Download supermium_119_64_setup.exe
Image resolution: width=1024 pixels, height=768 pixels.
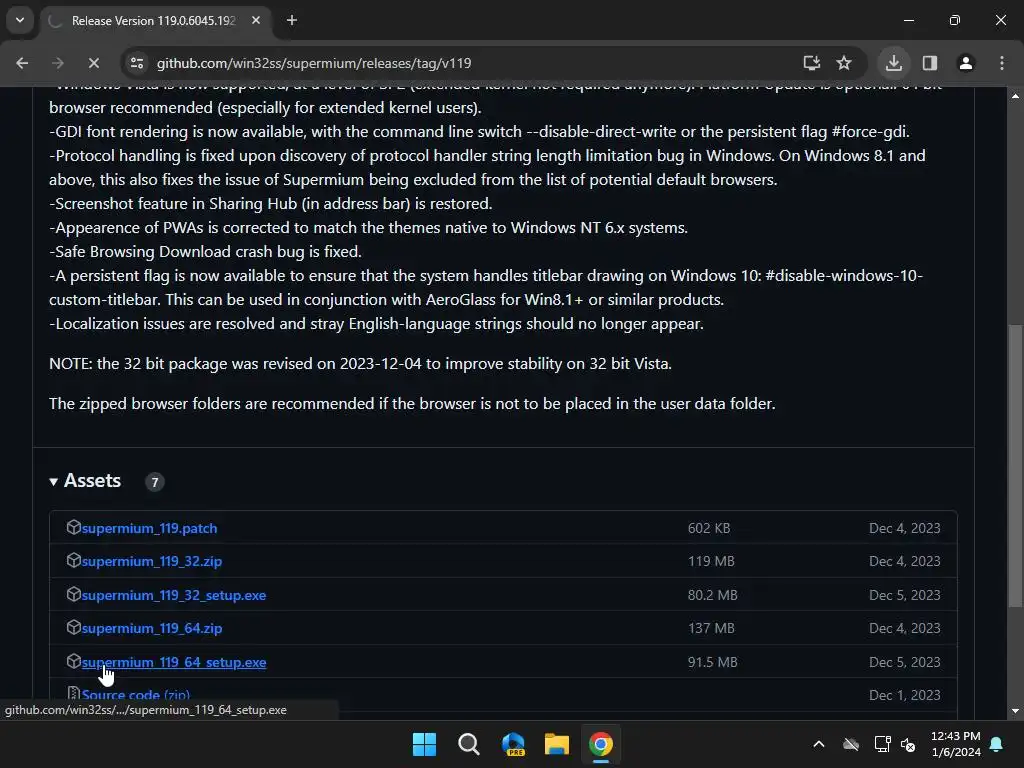(x=174, y=662)
